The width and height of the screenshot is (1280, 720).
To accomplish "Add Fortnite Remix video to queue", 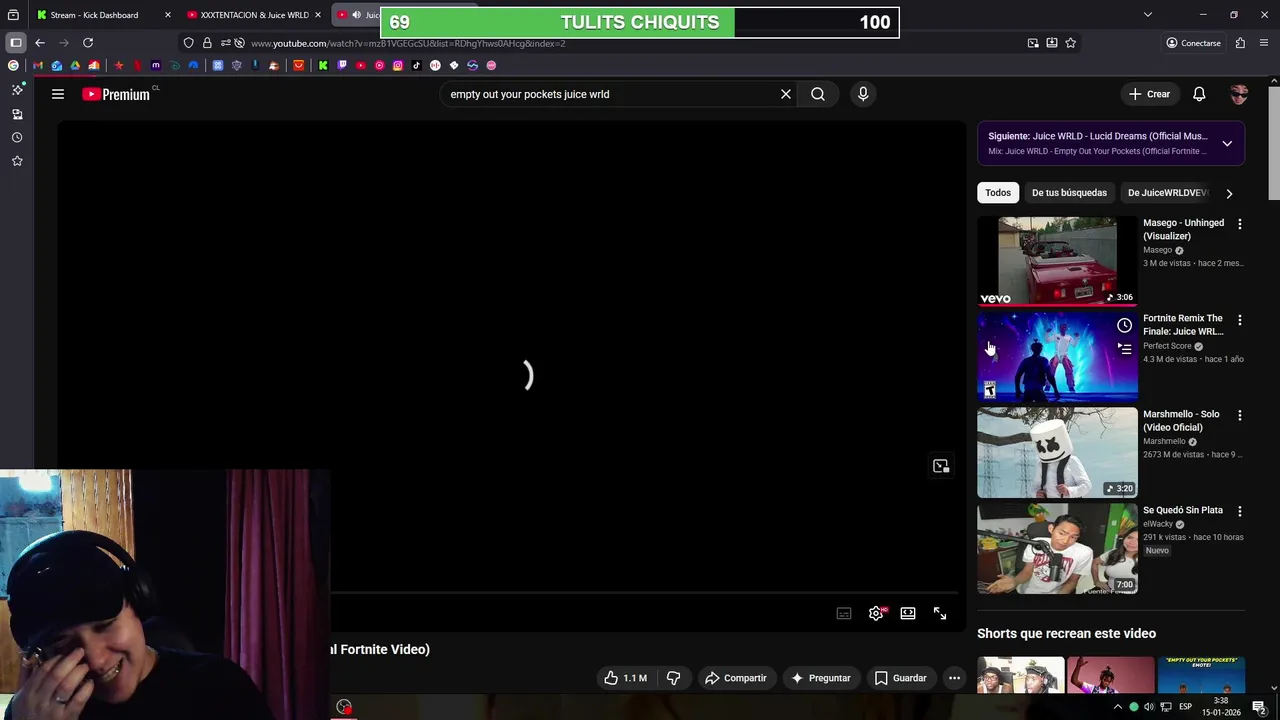I will (1124, 349).
